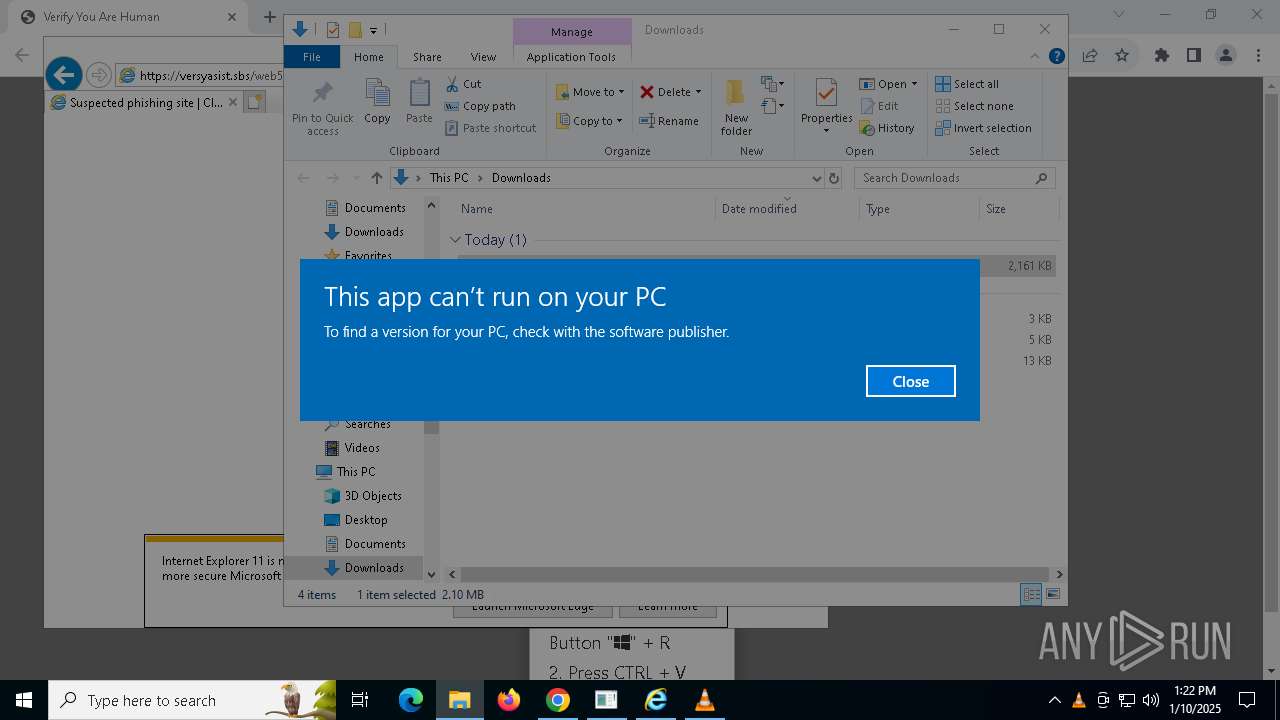The width and height of the screenshot is (1280, 720).
Task: Click the red Delete X icon
Action: (x=647, y=92)
